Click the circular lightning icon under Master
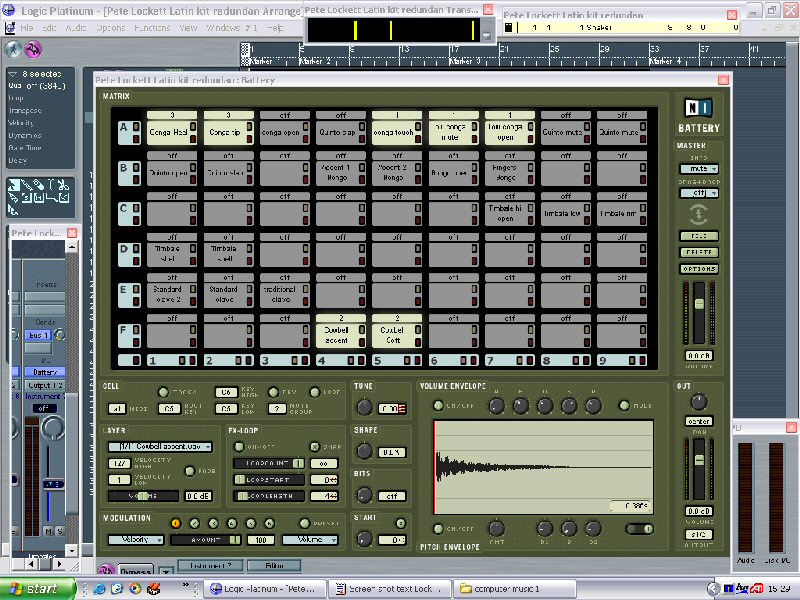Image resolution: width=800 pixels, height=600 pixels. click(x=698, y=216)
